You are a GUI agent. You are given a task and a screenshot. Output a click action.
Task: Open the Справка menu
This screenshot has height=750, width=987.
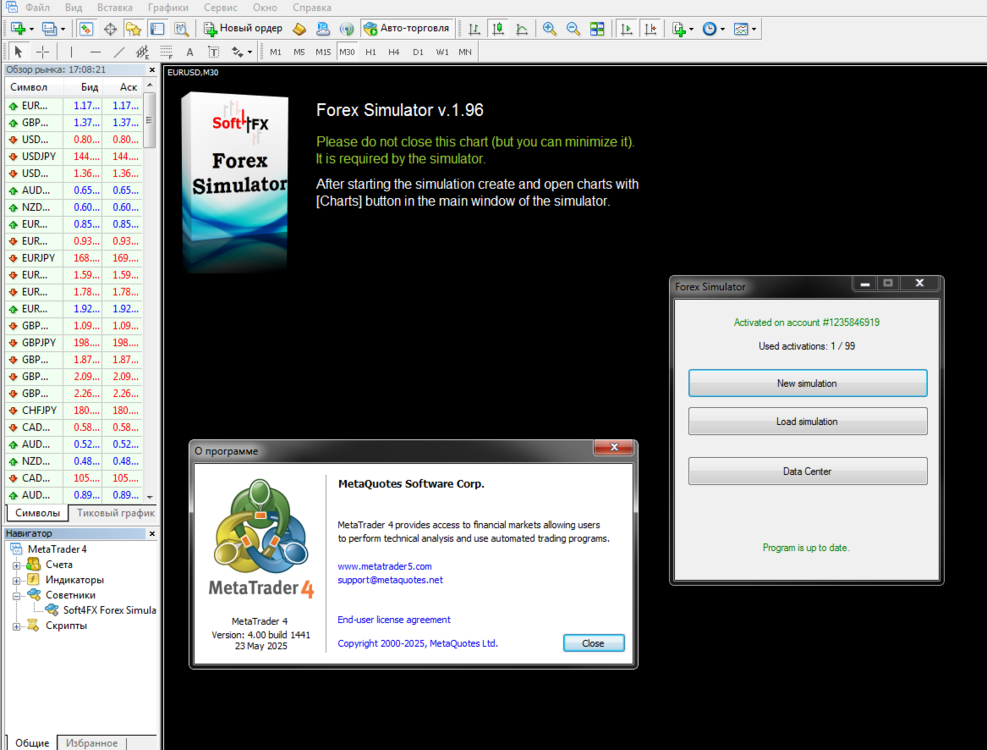coord(312,8)
